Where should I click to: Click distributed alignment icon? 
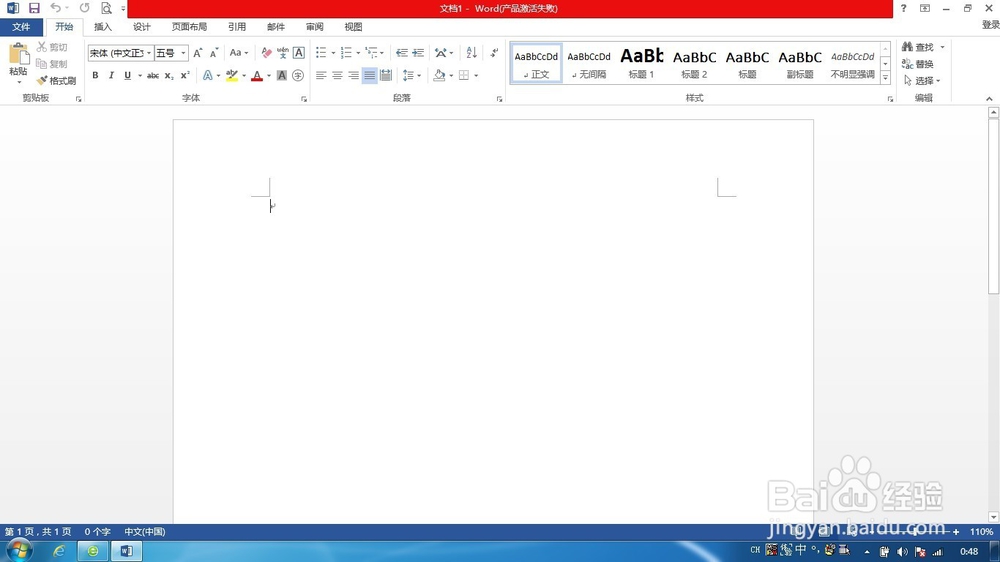point(386,75)
